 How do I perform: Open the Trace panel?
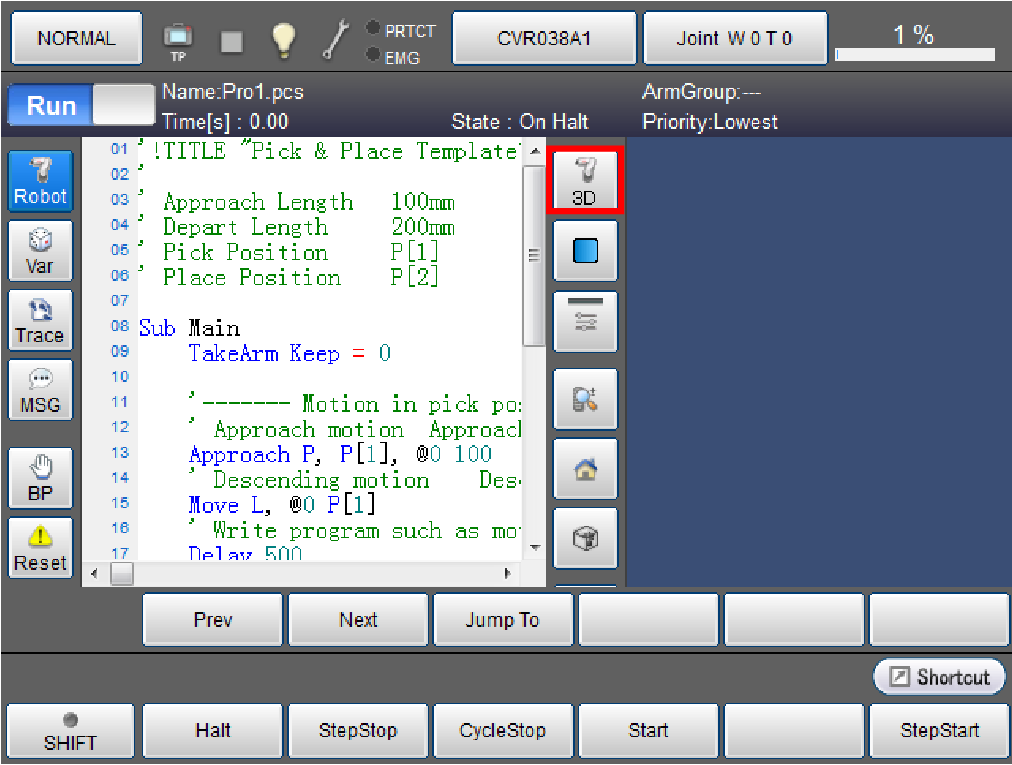(x=40, y=321)
